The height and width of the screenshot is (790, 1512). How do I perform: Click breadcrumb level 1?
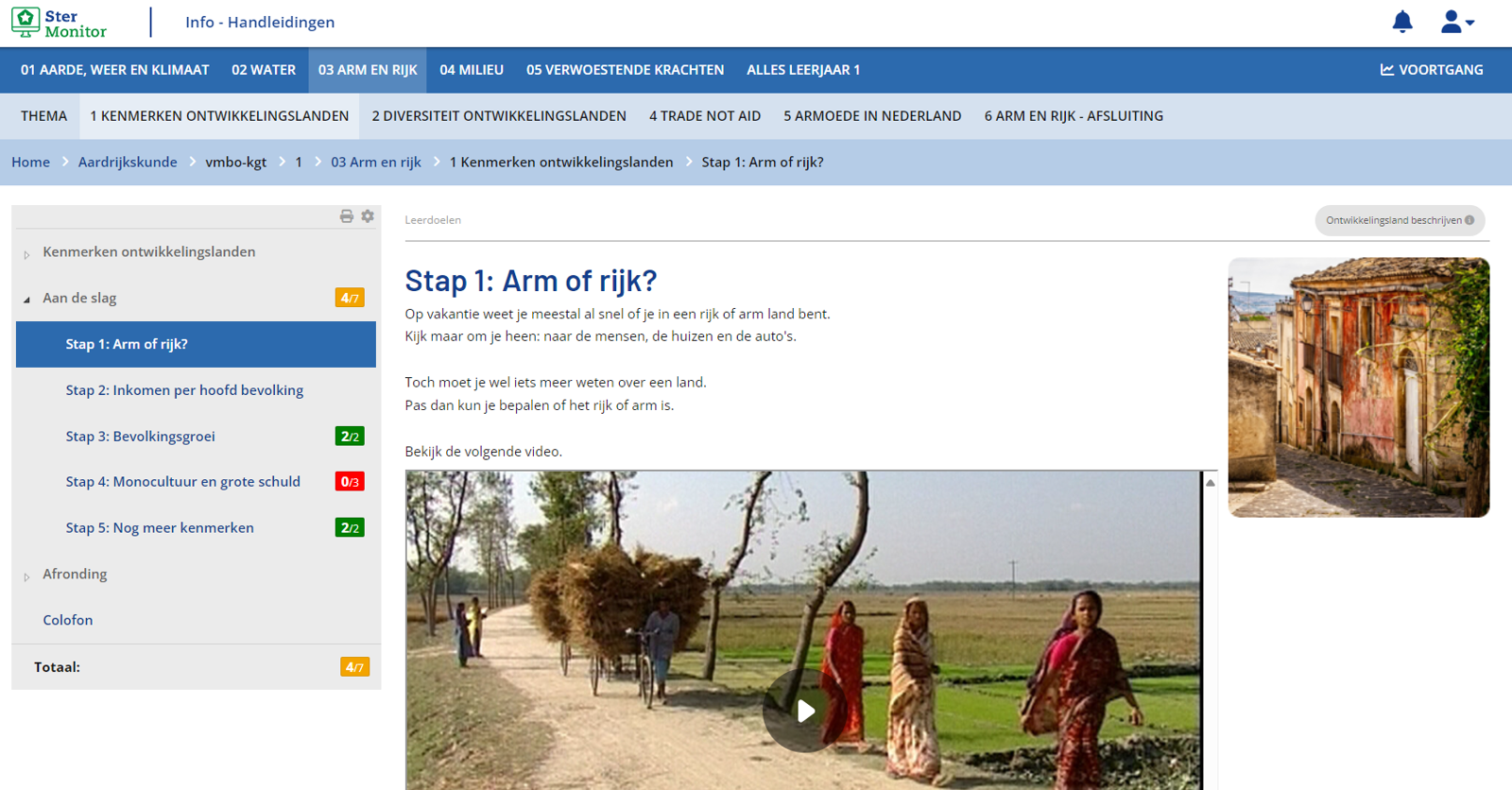click(x=299, y=163)
